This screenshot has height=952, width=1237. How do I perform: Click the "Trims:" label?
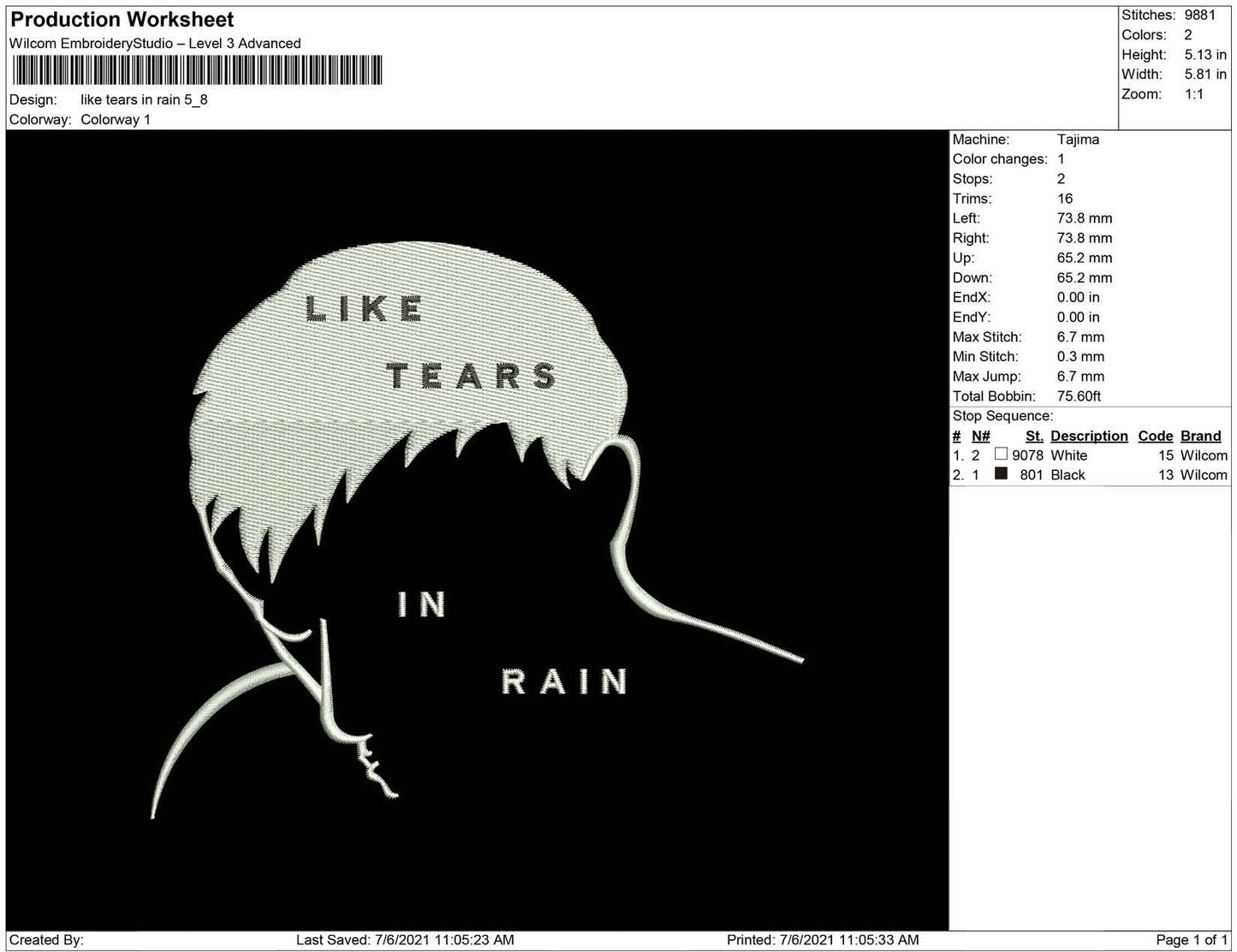point(972,199)
